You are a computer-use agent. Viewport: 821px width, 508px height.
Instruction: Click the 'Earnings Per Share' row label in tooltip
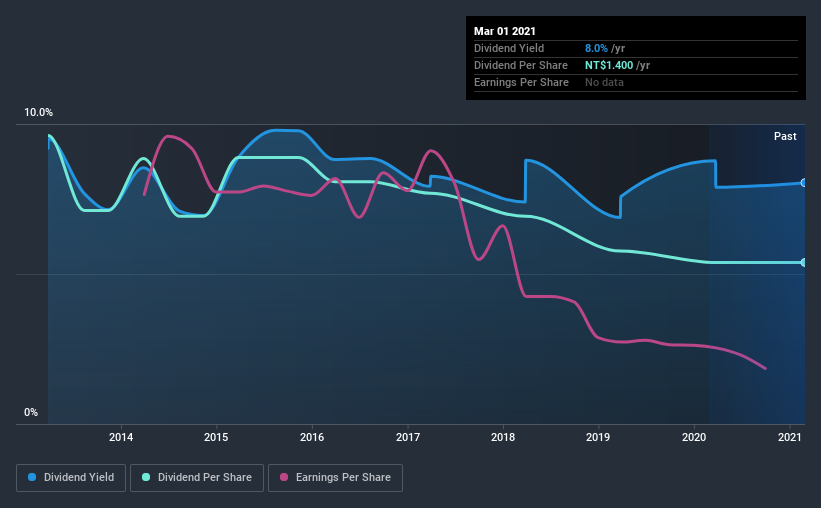(521, 82)
